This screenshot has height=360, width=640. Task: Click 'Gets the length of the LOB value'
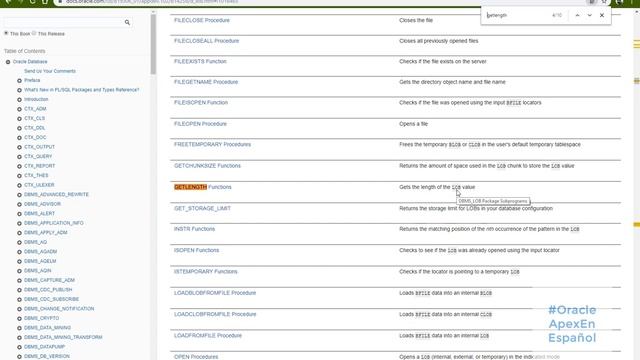click(x=437, y=187)
